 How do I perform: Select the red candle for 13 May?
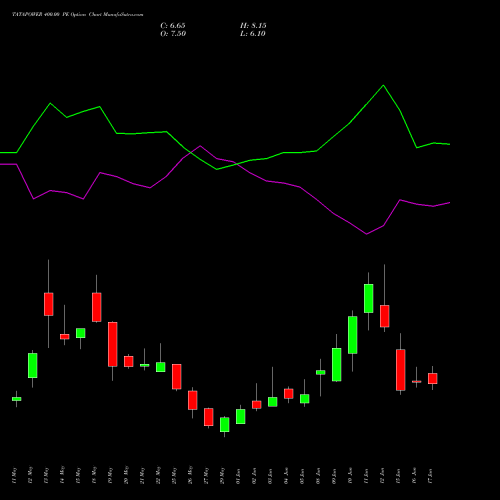(x=49, y=304)
